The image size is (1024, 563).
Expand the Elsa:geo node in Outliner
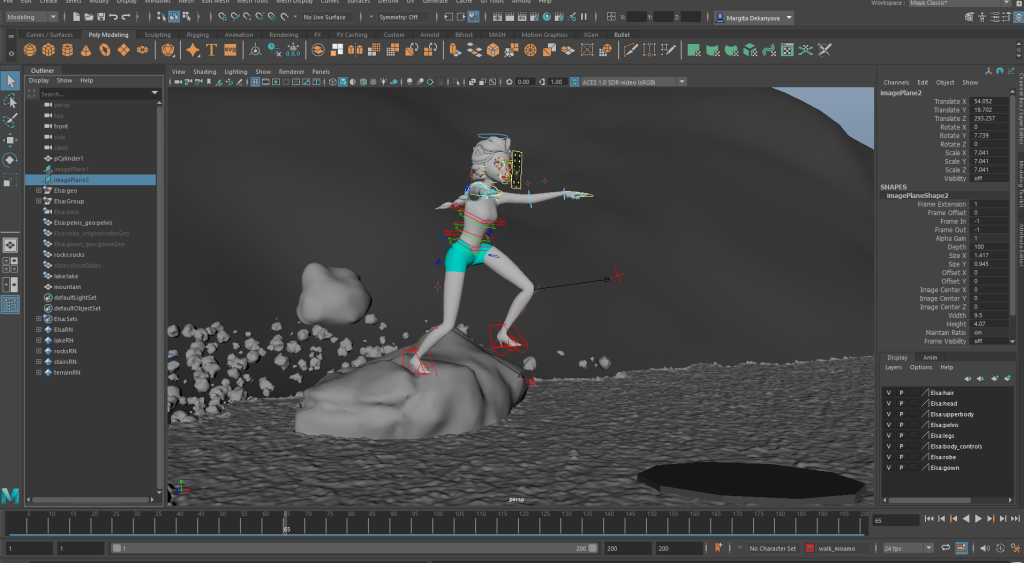tap(39, 191)
